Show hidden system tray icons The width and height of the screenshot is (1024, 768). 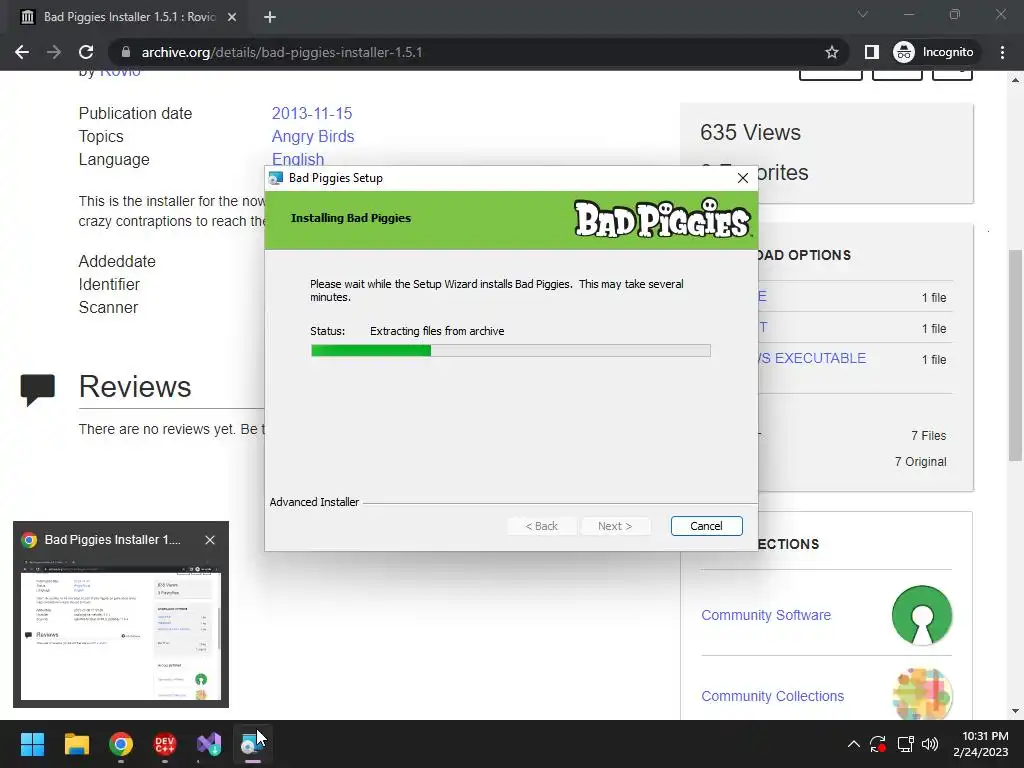(853, 744)
